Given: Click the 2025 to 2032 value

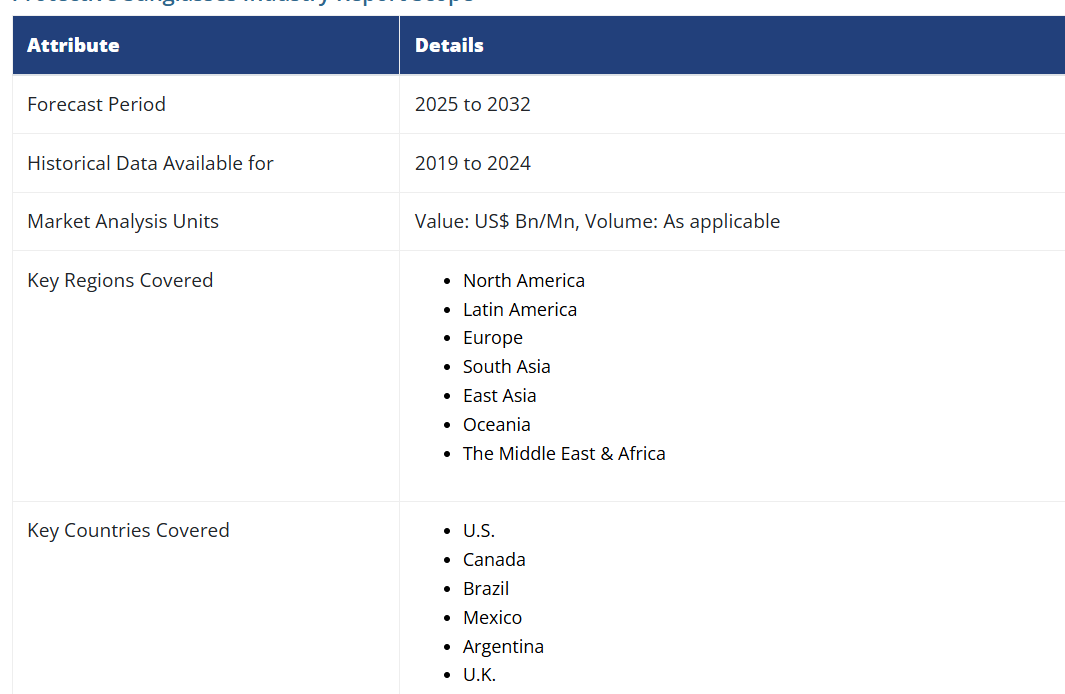Looking at the screenshot, I should pos(472,104).
